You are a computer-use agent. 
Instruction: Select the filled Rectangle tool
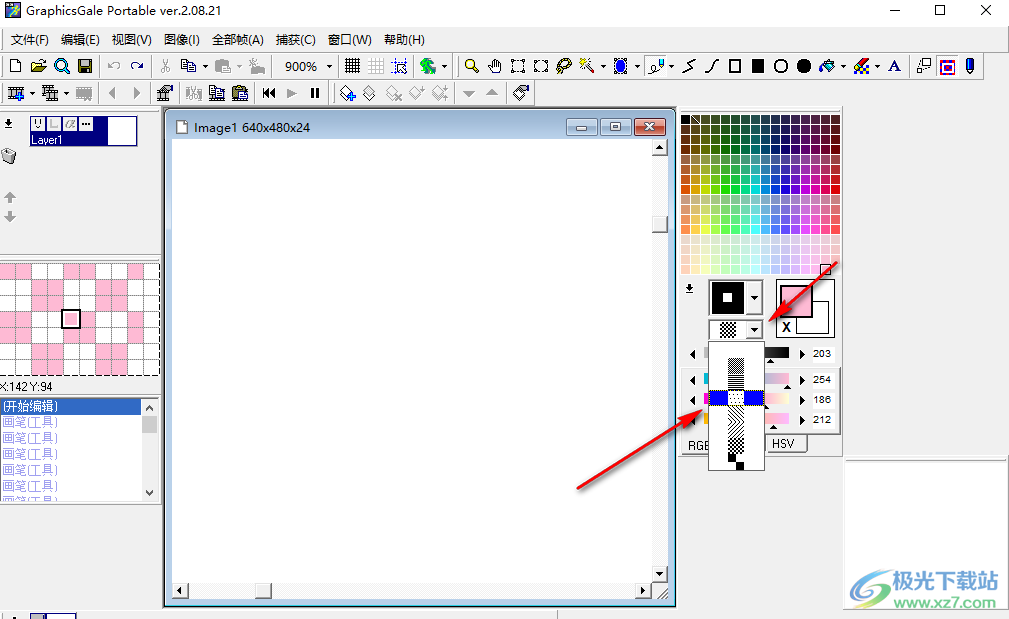point(758,66)
